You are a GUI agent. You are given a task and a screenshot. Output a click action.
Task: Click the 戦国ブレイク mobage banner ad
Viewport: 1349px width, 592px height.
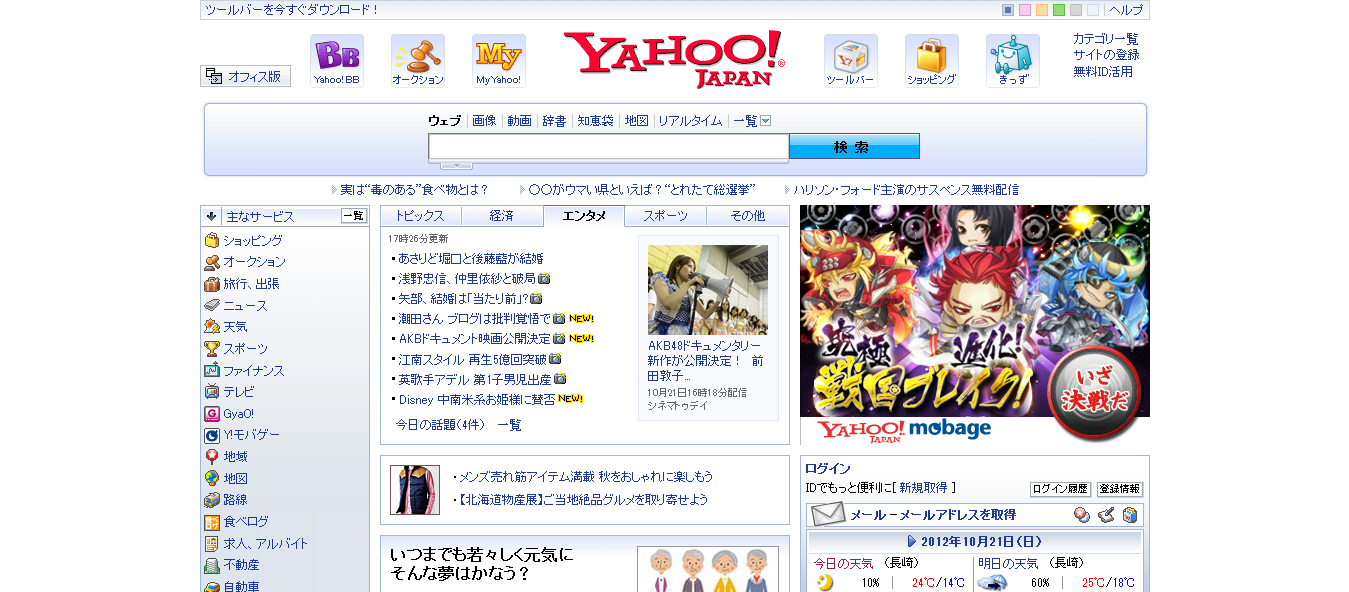point(975,325)
